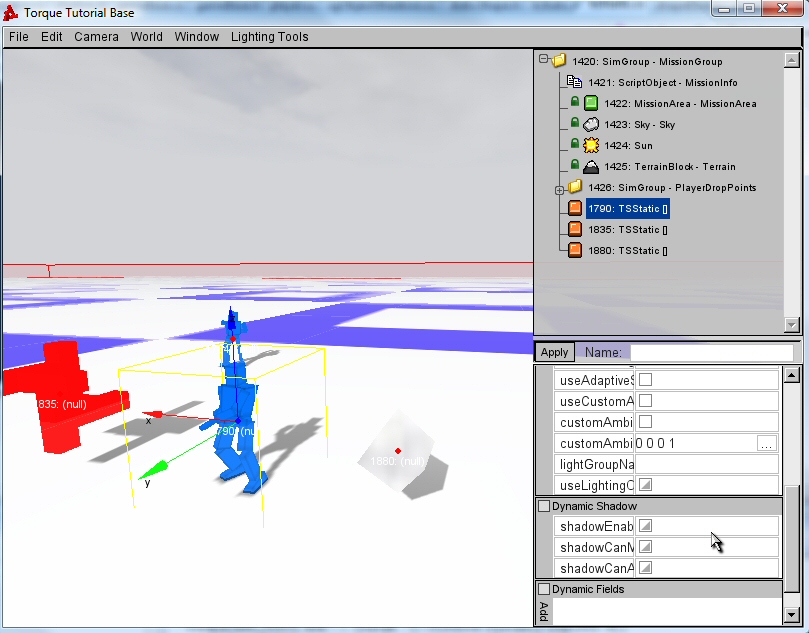Image resolution: width=809 pixels, height=633 pixels.
Task: Open the World menu
Action: tap(146, 37)
